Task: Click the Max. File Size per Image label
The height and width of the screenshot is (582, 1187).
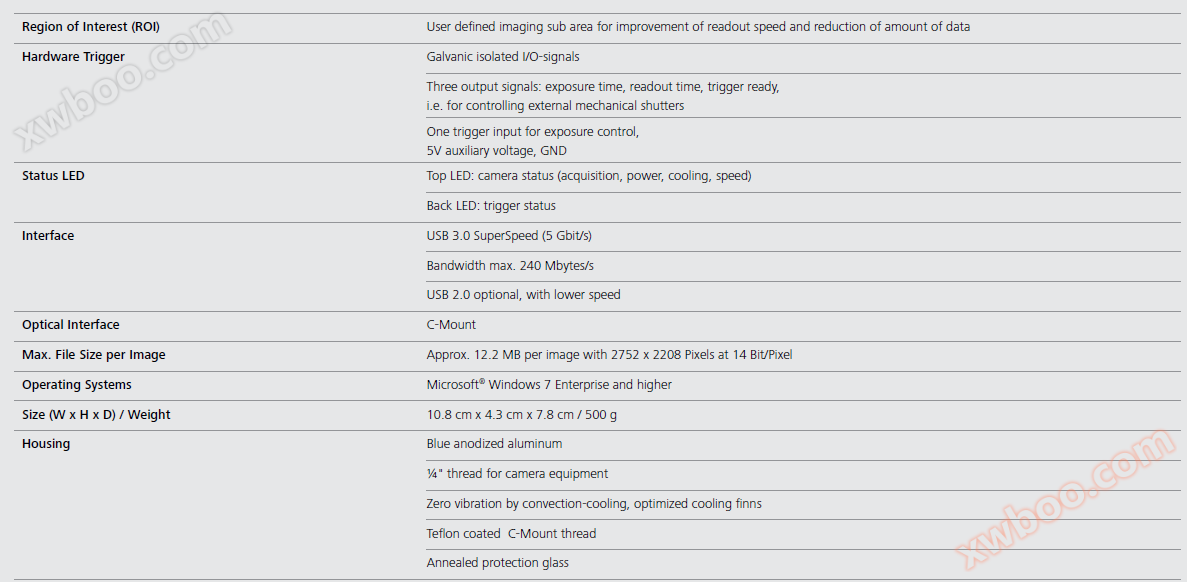Action: [94, 355]
